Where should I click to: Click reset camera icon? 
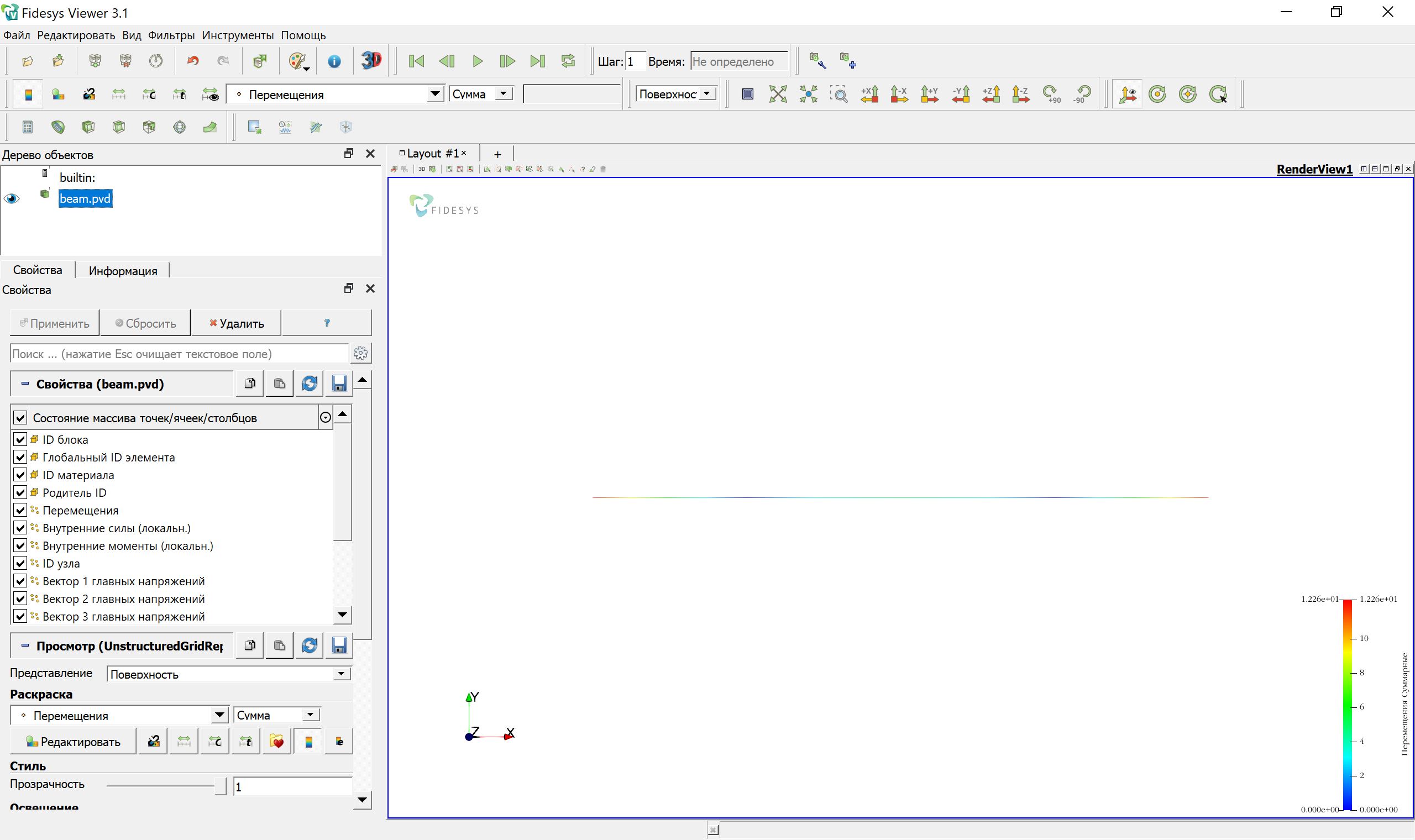pos(778,94)
